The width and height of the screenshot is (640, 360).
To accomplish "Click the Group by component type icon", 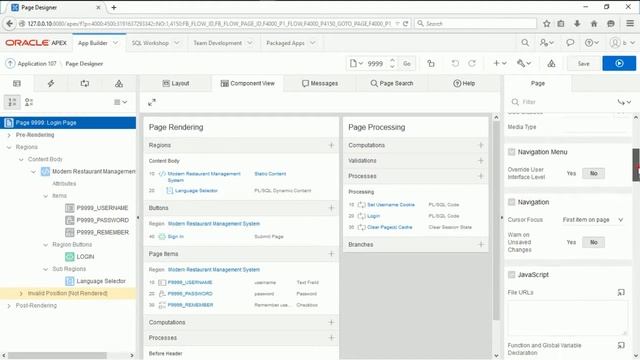I will coord(29,102).
